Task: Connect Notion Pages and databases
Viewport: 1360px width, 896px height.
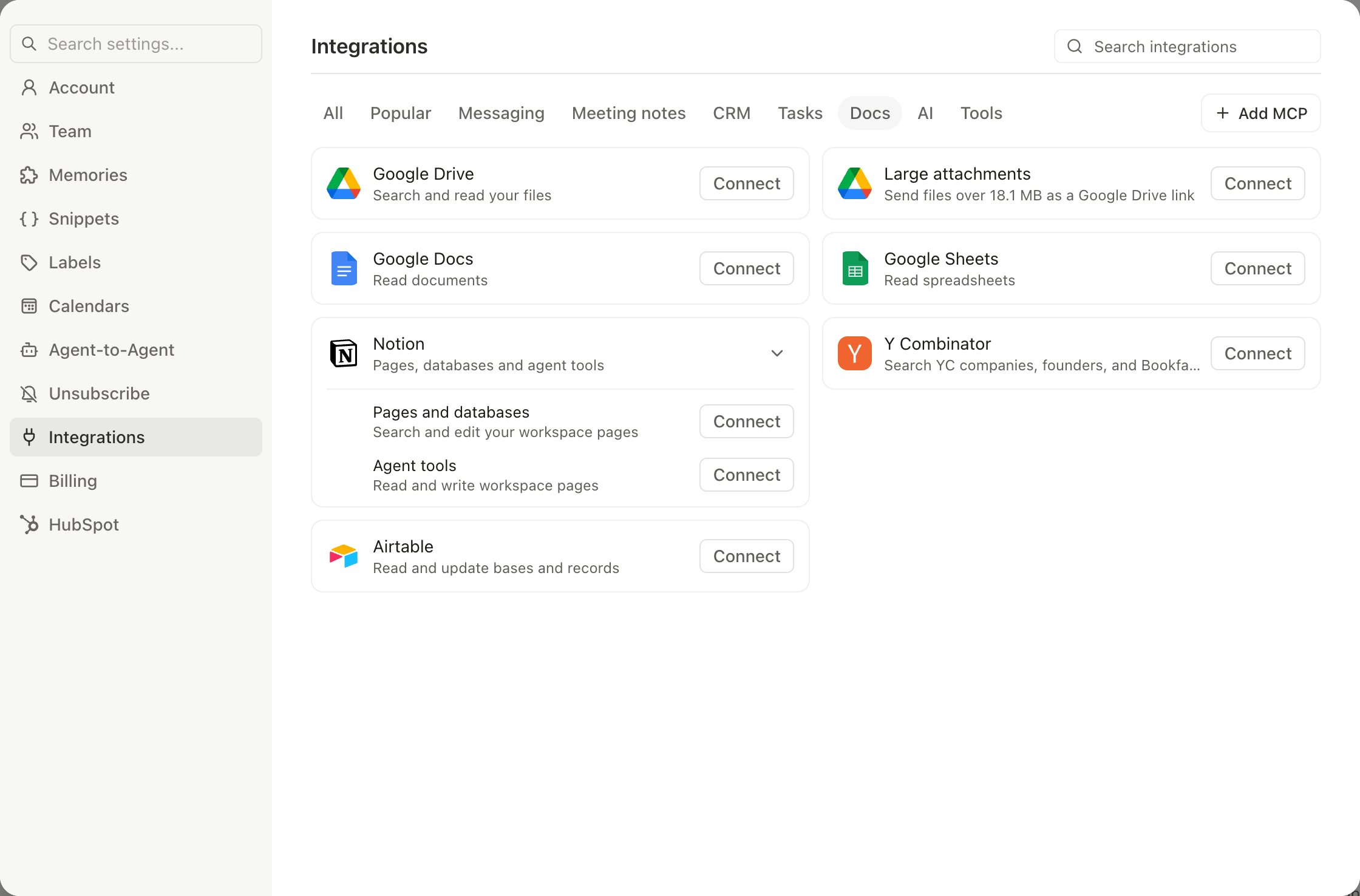Action: [747, 421]
